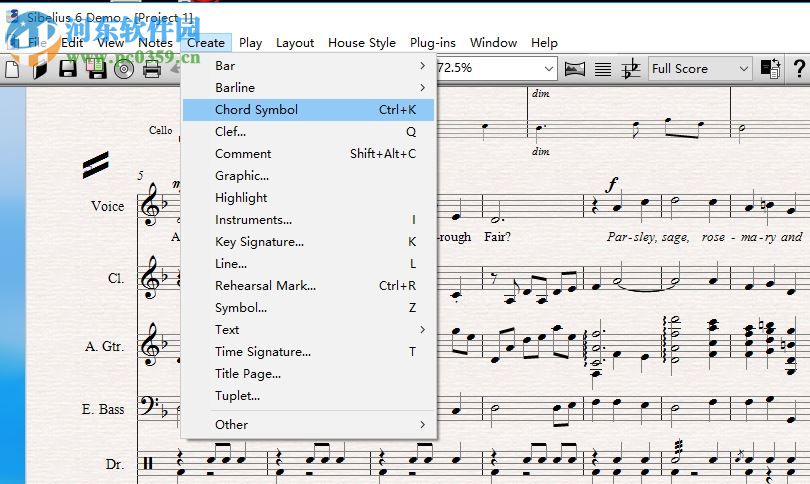This screenshot has height=484, width=810.
Task: Select the bar number 5
Action: tap(140, 176)
